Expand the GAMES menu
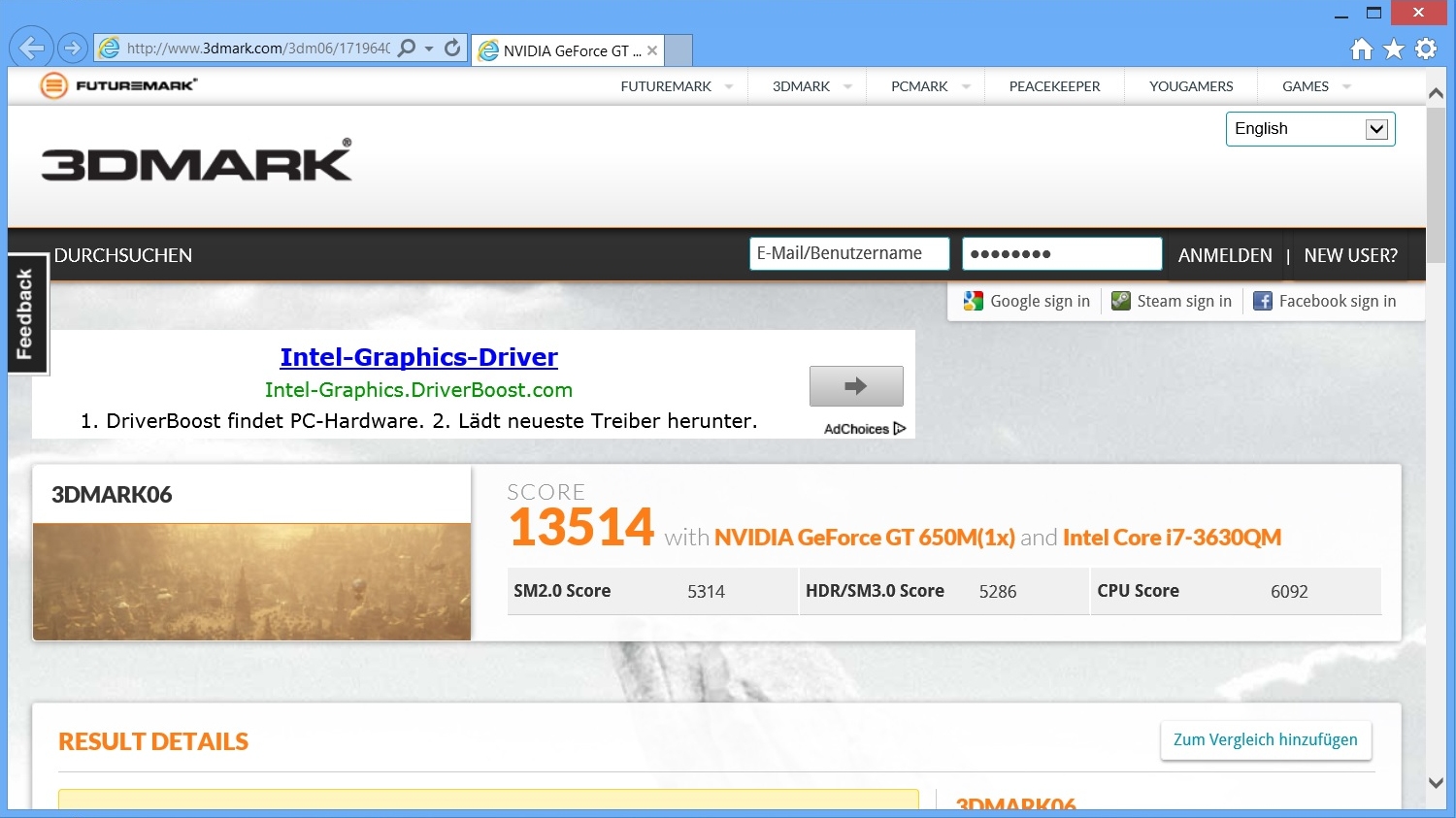Image resolution: width=1456 pixels, height=818 pixels. [x=1316, y=86]
